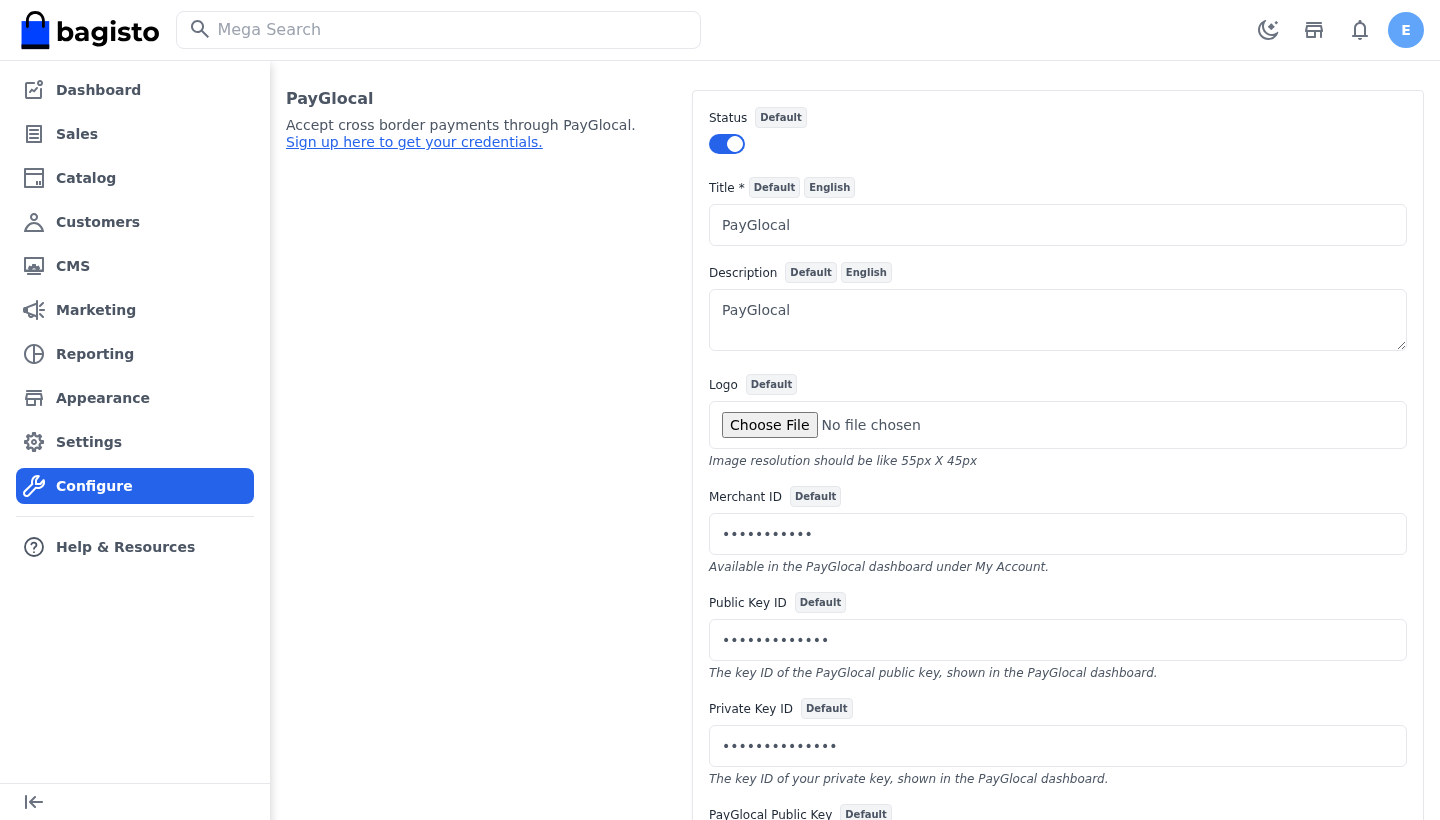The image size is (1440, 820).
Task: Toggle dark mode moon icon
Action: (1268, 30)
